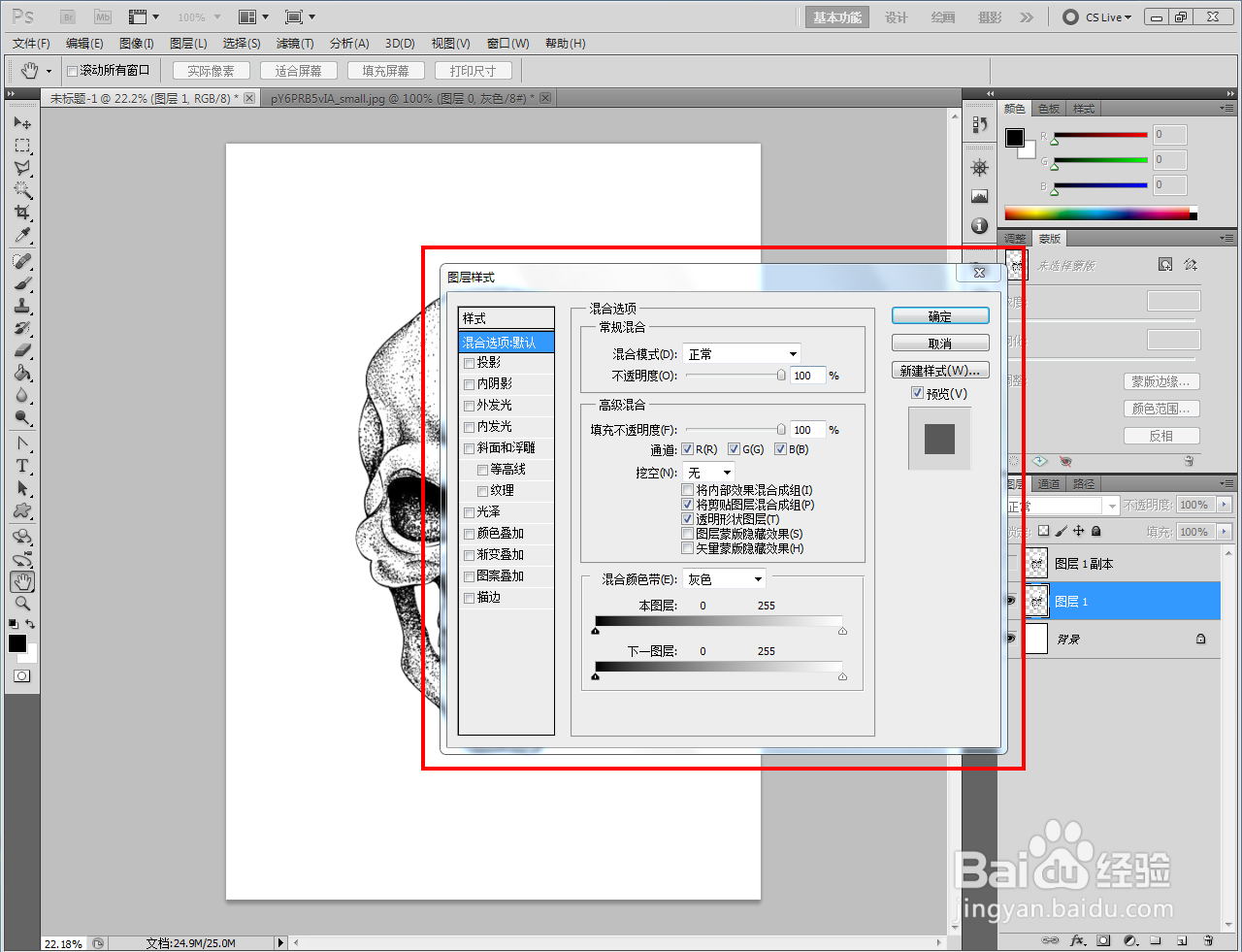Enable the 投影 drop shadow checkbox
The height and width of the screenshot is (952, 1242).
(470, 363)
